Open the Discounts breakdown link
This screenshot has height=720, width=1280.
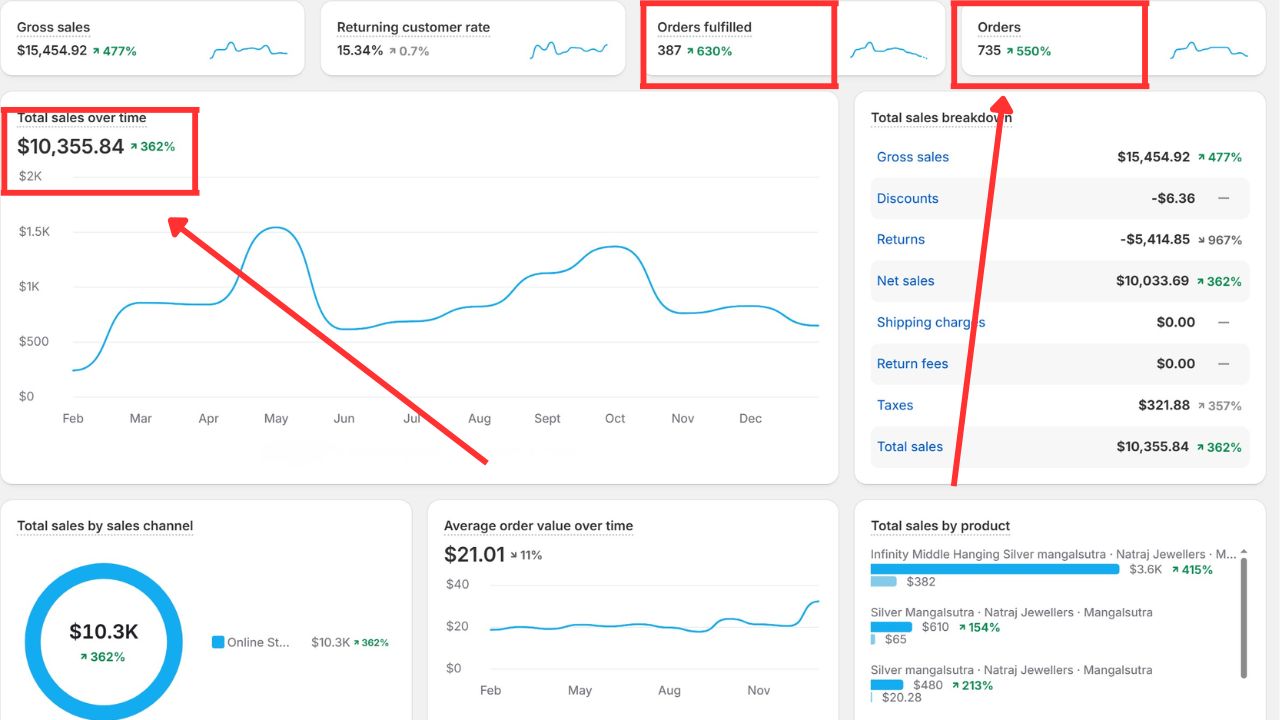point(908,198)
